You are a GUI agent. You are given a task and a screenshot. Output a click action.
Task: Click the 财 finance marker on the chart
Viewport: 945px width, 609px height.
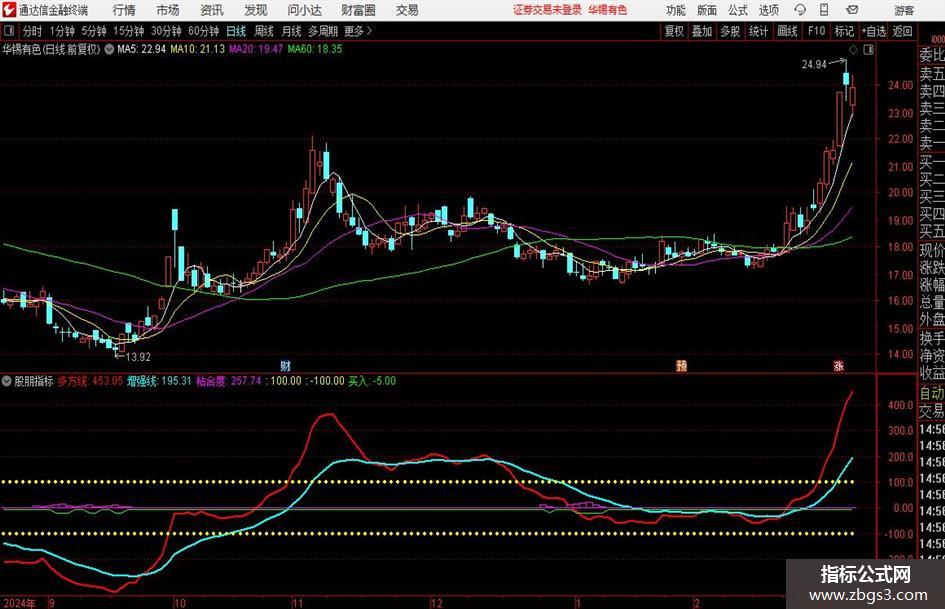(286, 365)
